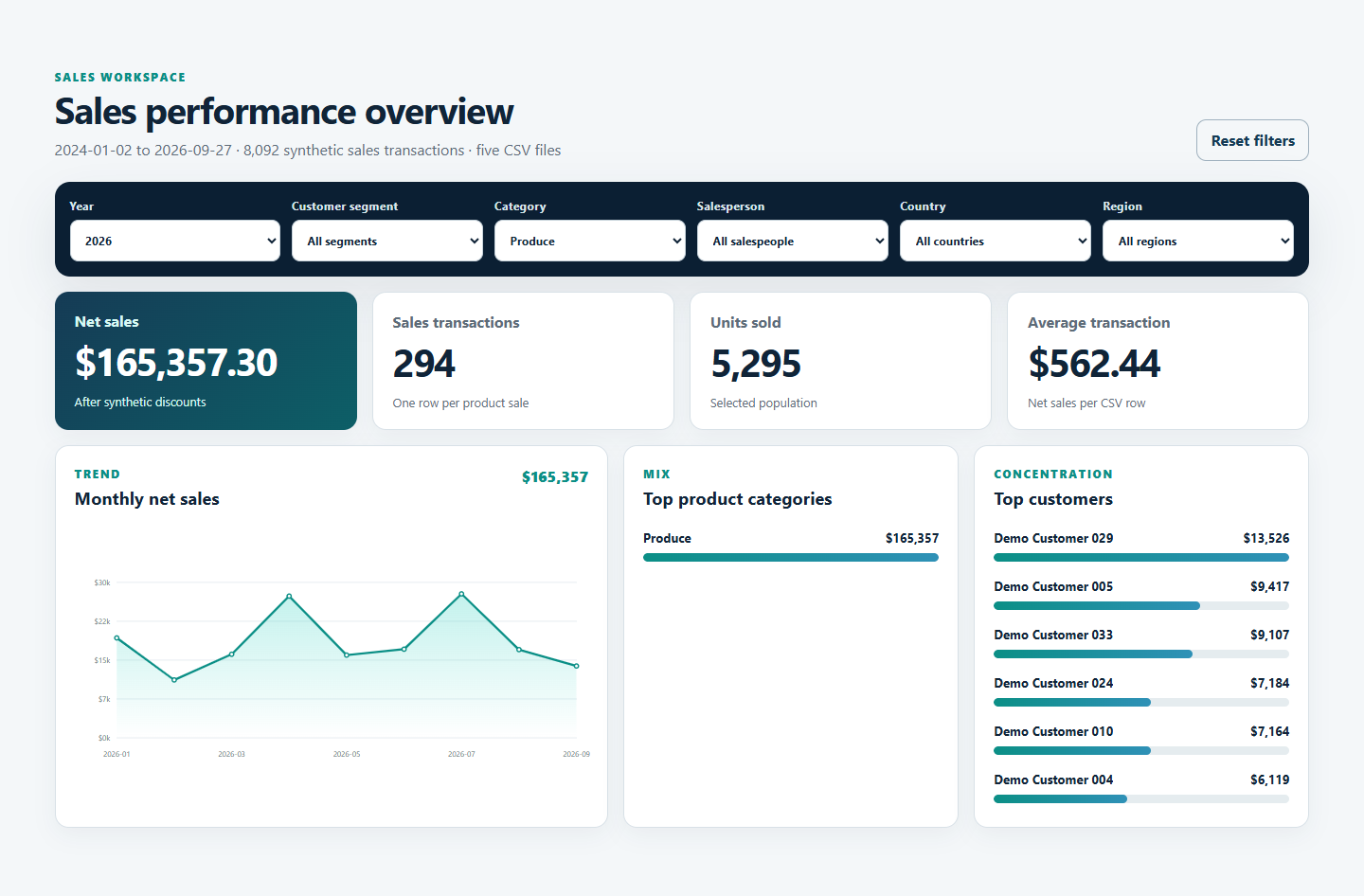Click the Monthly net sales heading
This screenshot has height=896, width=1364.
(x=147, y=499)
